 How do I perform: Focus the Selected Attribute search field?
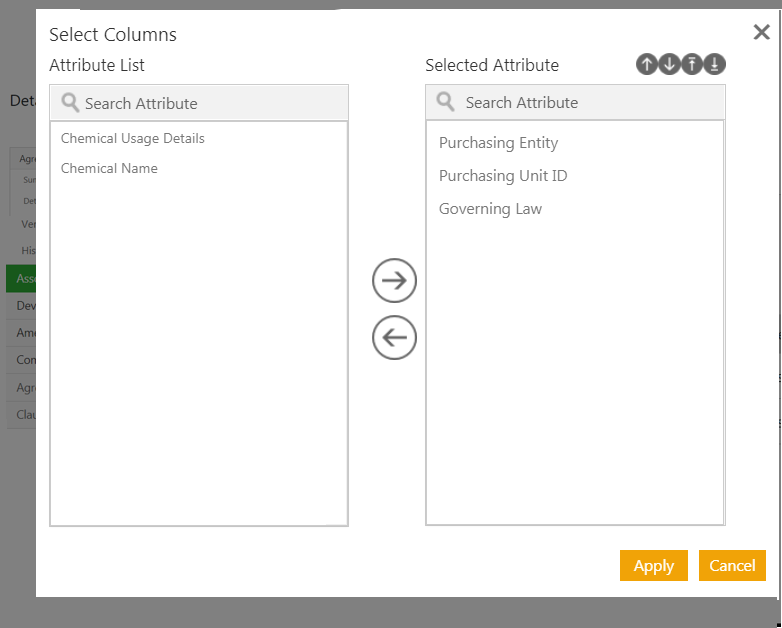click(x=590, y=102)
